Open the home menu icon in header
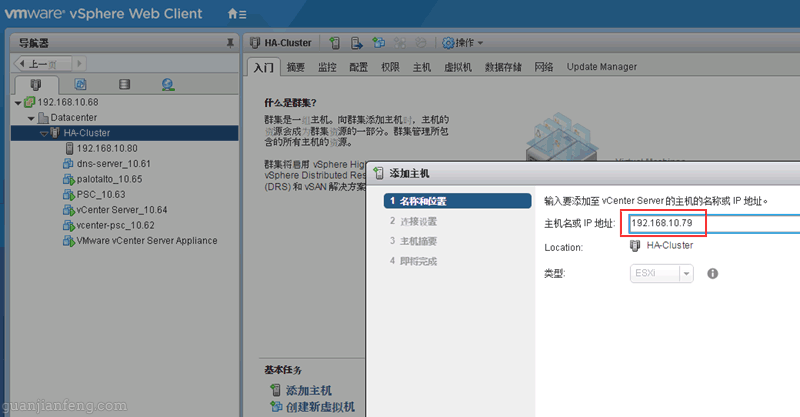Screen dimensions: 800x417 click(237, 14)
